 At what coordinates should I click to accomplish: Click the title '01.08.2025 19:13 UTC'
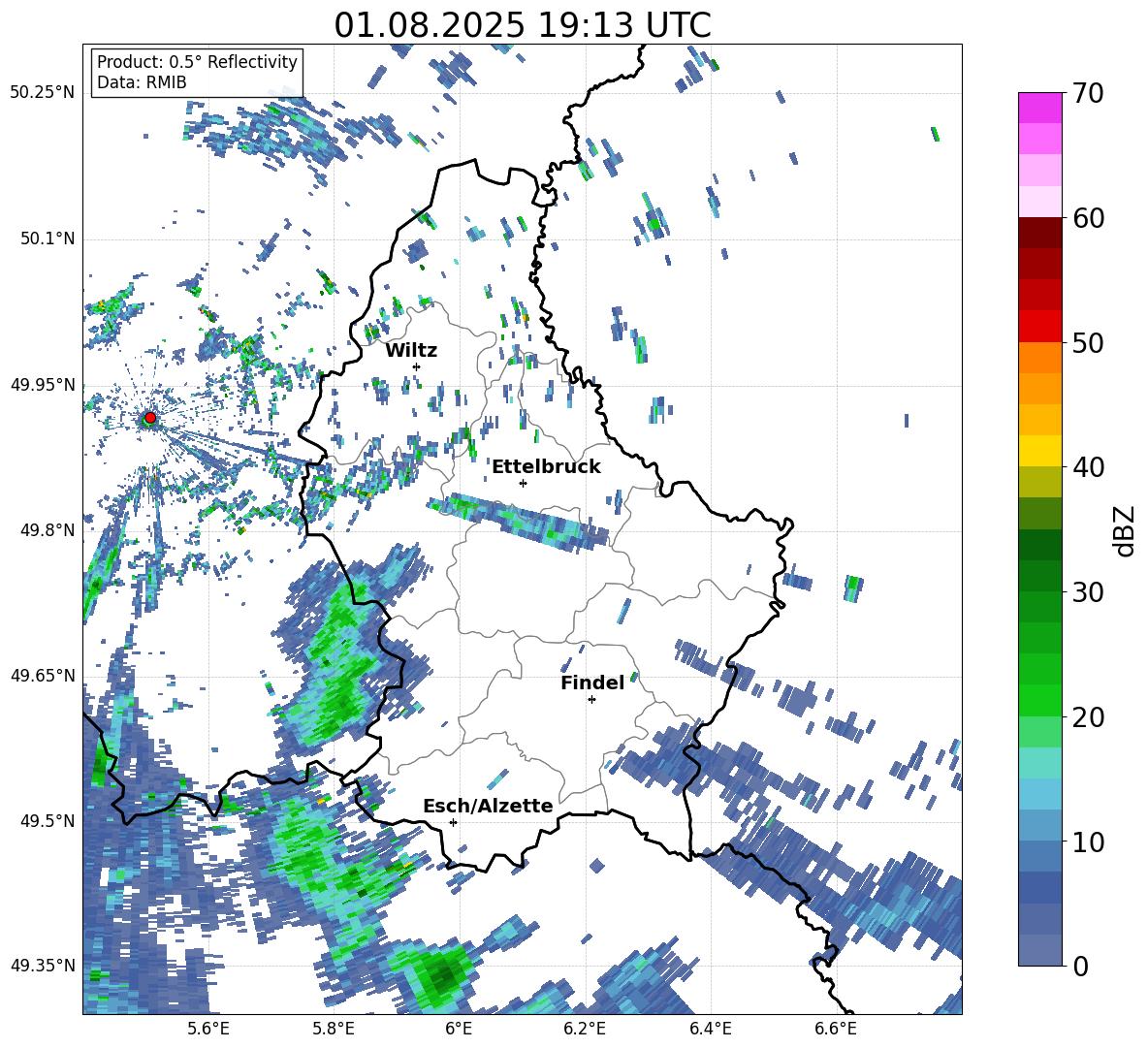(522, 25)
